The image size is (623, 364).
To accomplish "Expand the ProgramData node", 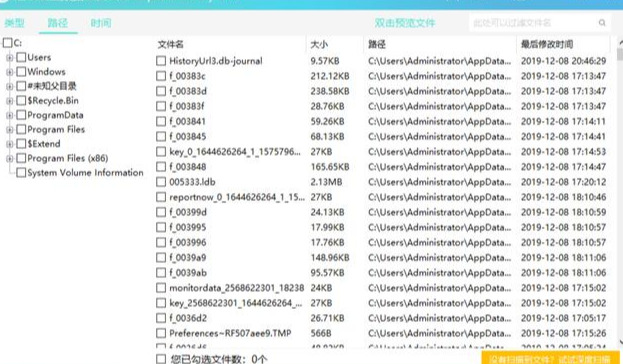I will click(x=10, y=115).
